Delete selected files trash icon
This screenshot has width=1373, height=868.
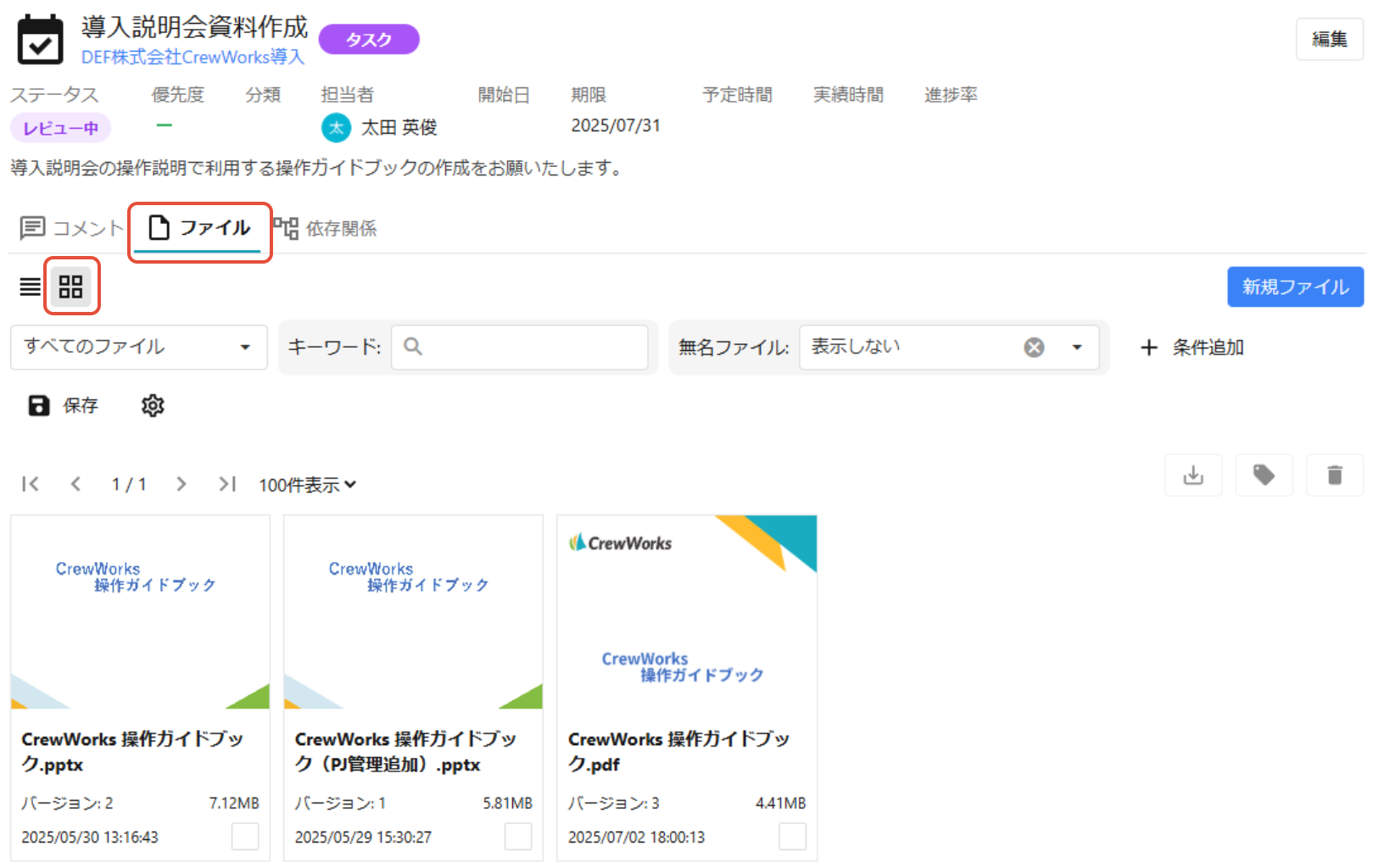tap(1335, 475)
